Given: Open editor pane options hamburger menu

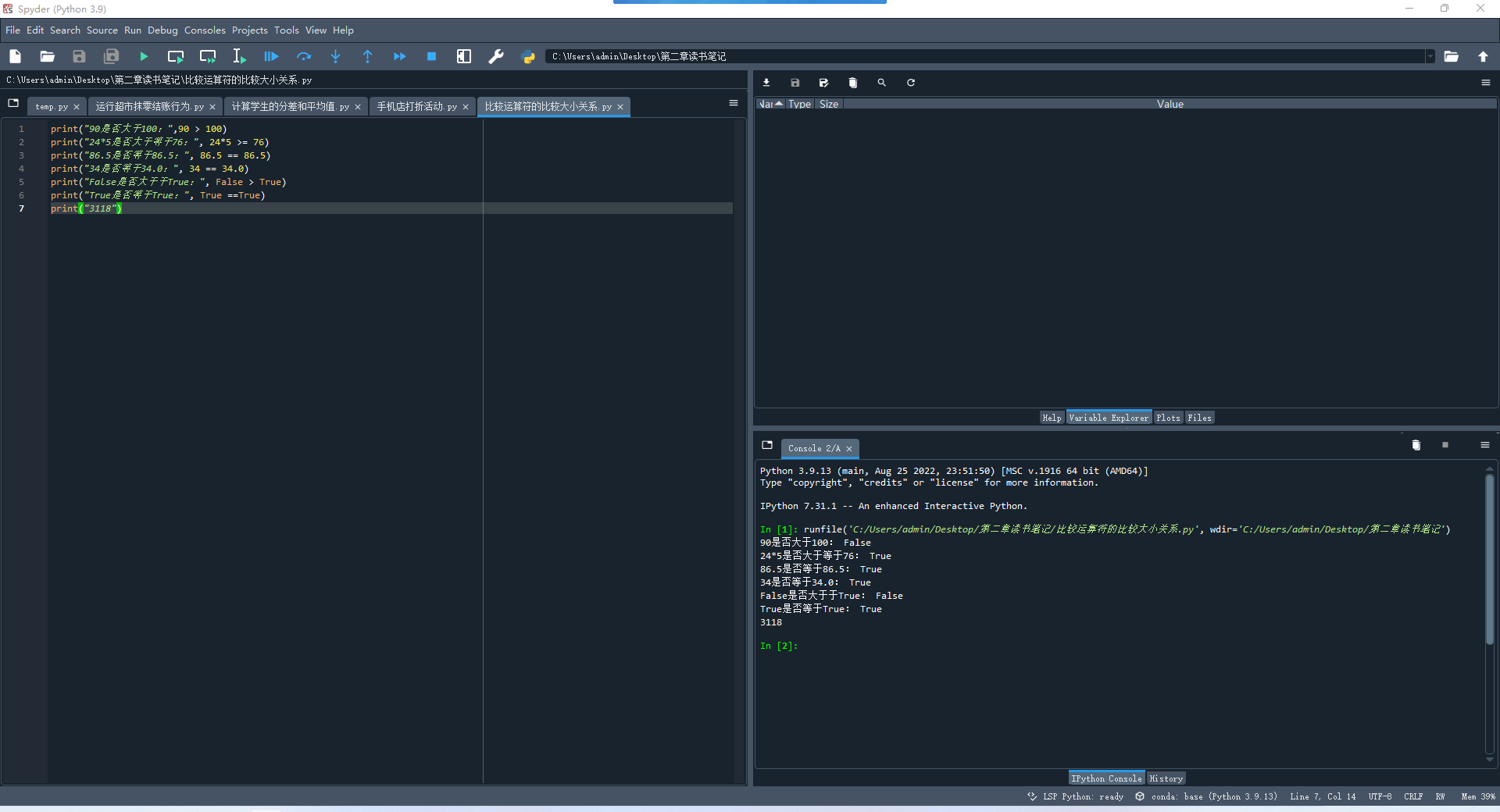Looking at the screenshot, I should 734,103.
